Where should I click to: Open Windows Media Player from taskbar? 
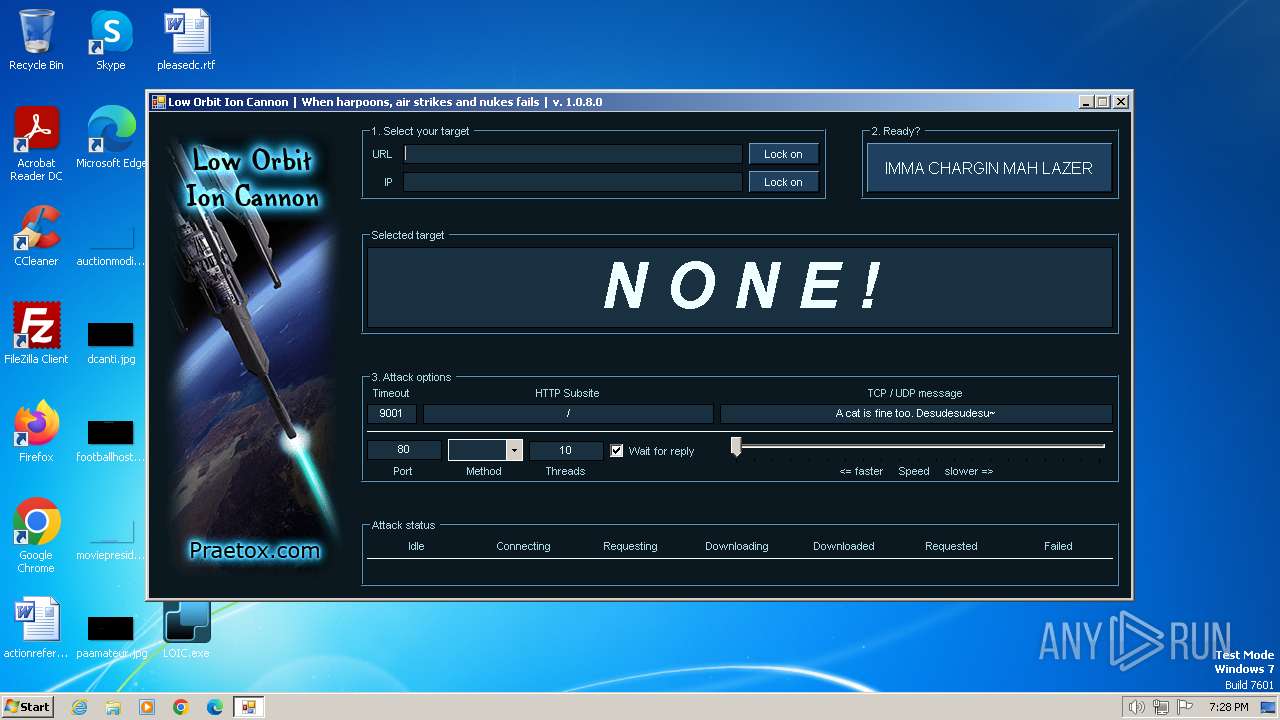point(147,707)
